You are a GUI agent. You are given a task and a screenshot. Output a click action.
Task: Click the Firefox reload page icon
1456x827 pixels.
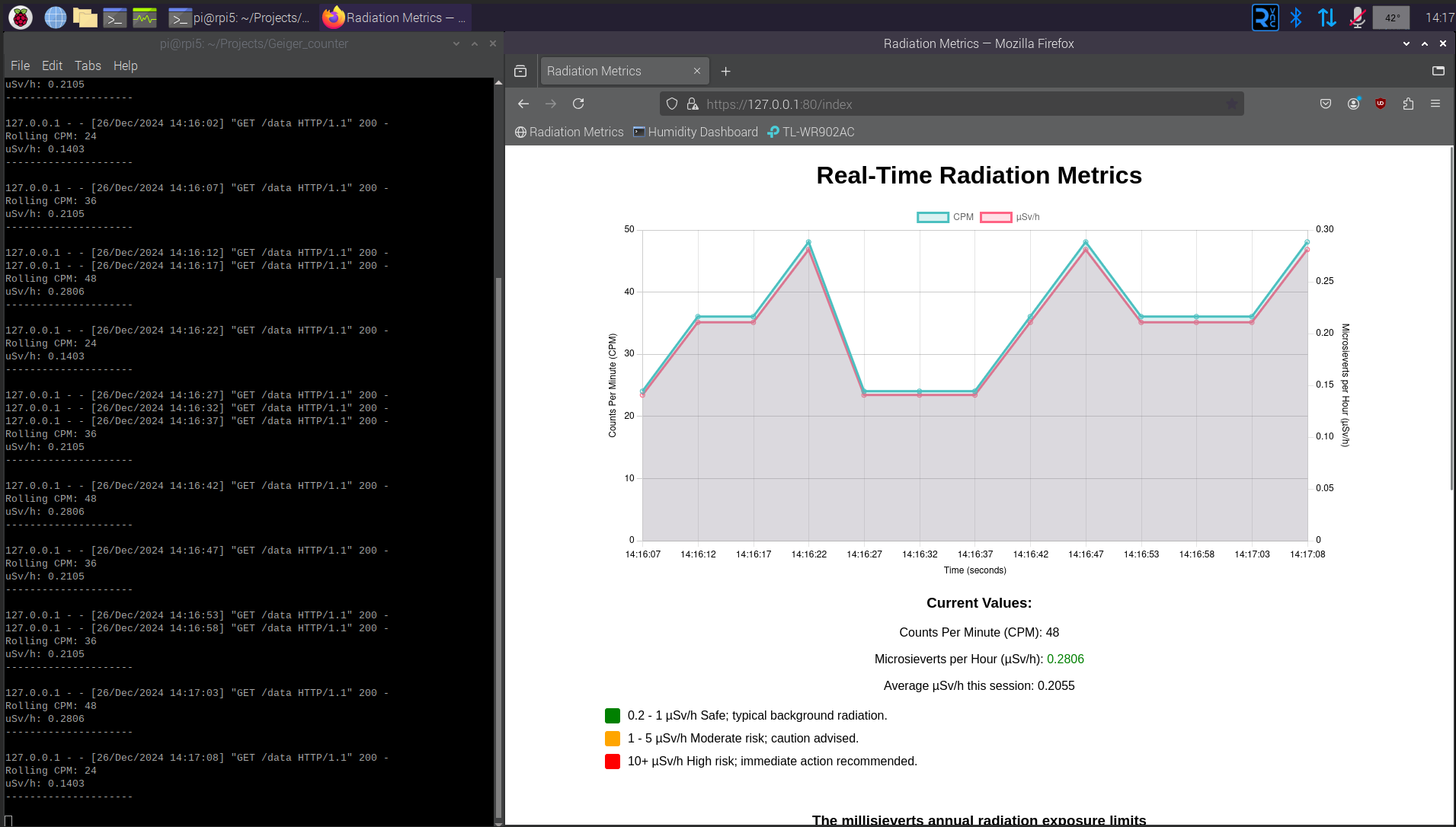tap(578, 104)
